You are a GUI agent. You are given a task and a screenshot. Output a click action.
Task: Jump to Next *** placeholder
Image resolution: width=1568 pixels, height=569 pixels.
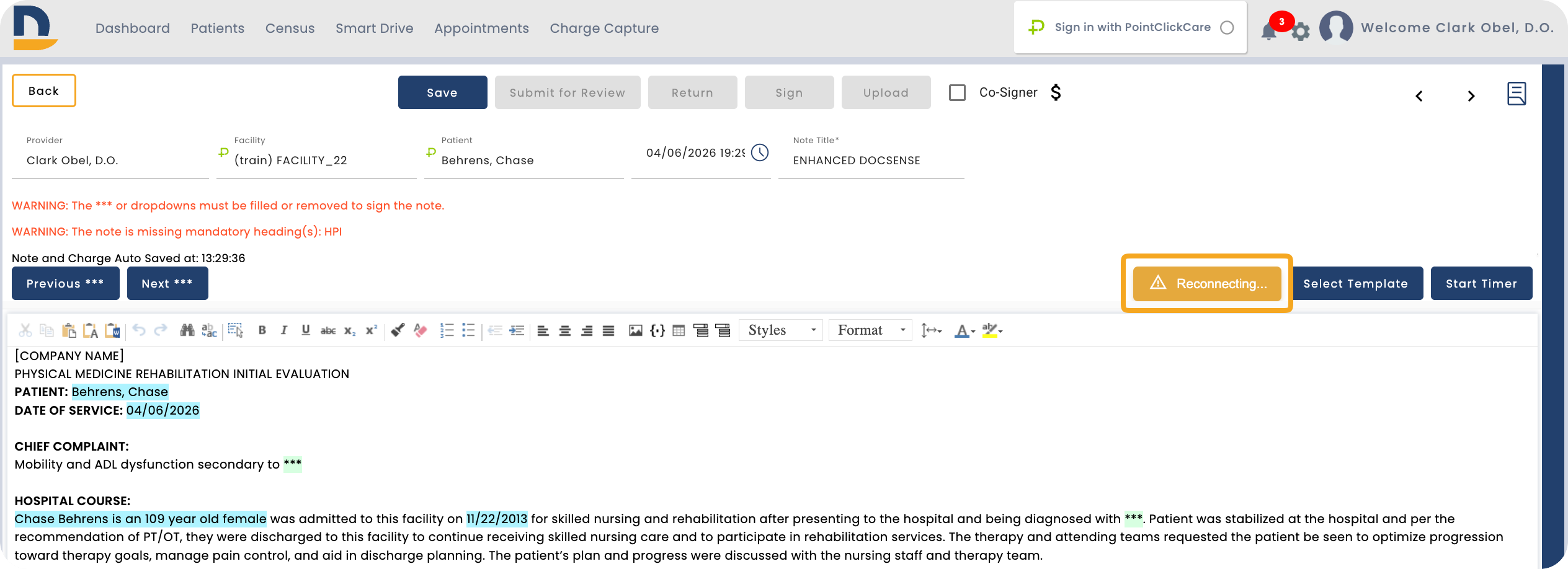[167, 283]
